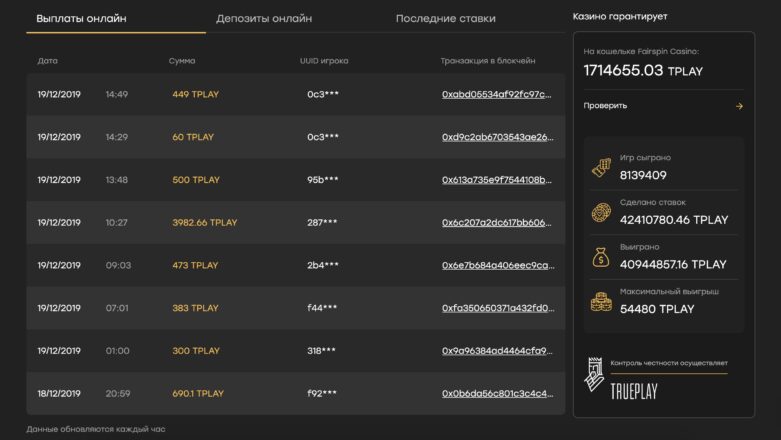Open the transaction link 0xd9c2ab6703543ae26
Viewport: 781px width, 440px height.
click(496, 137)
